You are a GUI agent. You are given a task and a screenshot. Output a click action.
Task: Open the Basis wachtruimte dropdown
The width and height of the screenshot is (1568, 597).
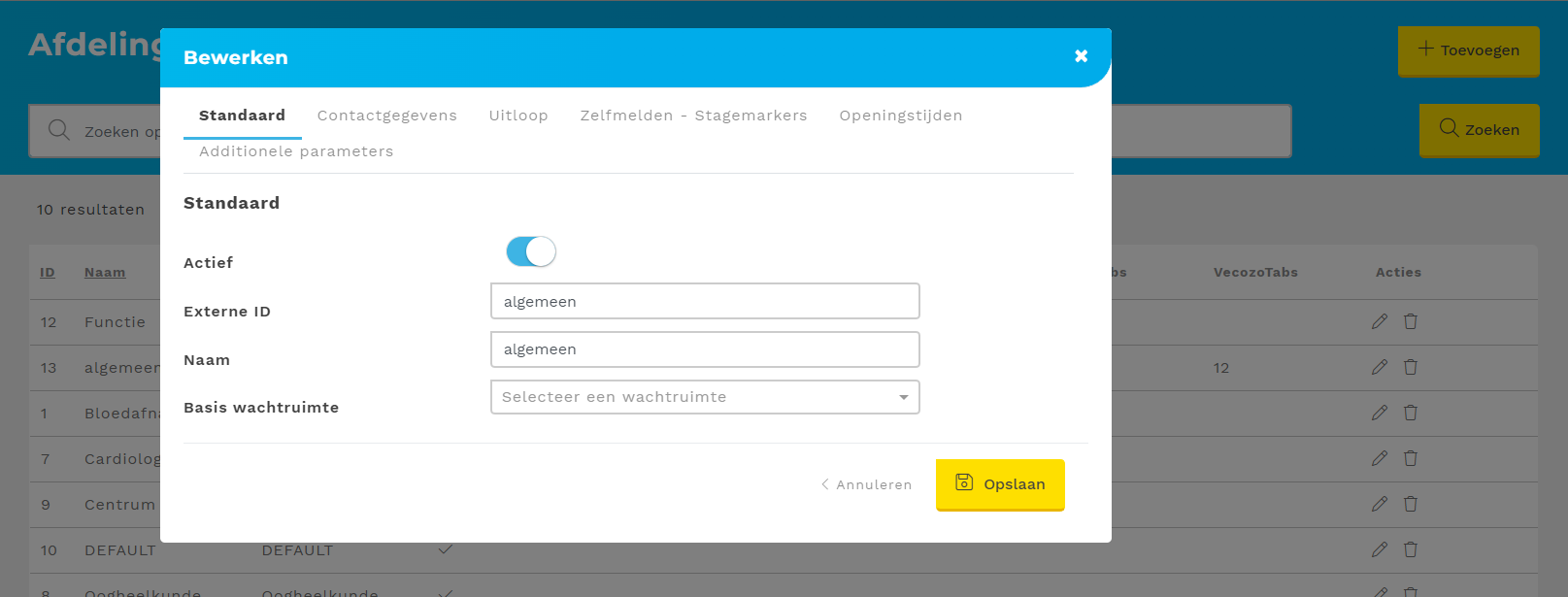coord(705,397)
